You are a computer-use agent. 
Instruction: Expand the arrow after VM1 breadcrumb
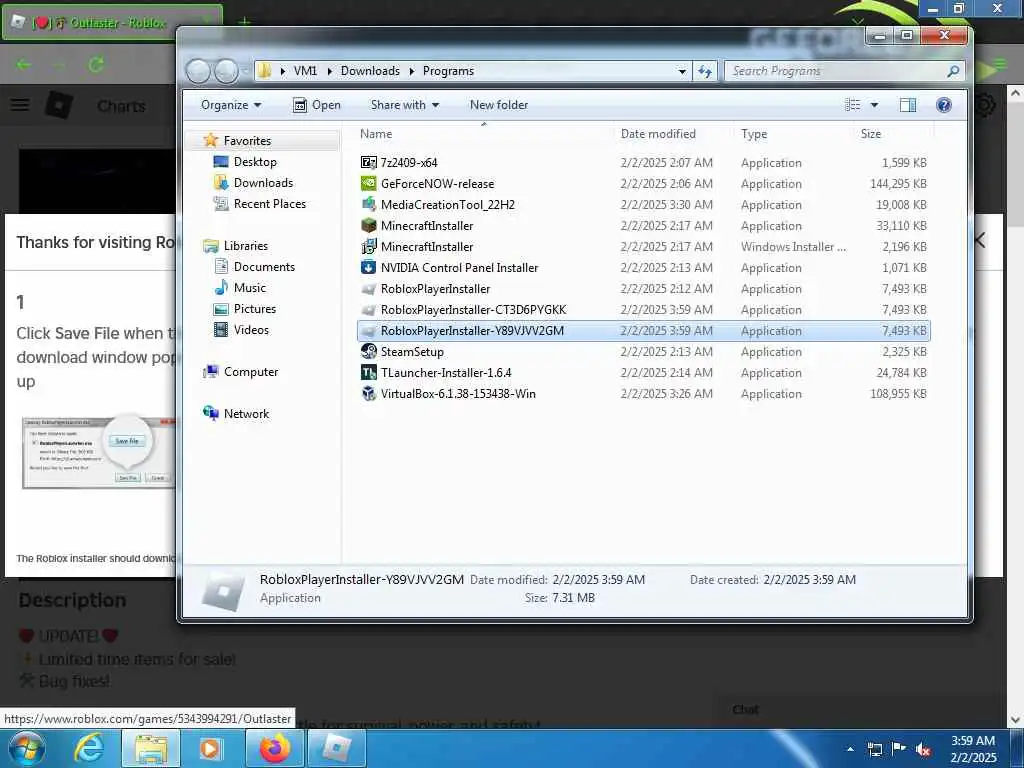[x=329, y=71]
